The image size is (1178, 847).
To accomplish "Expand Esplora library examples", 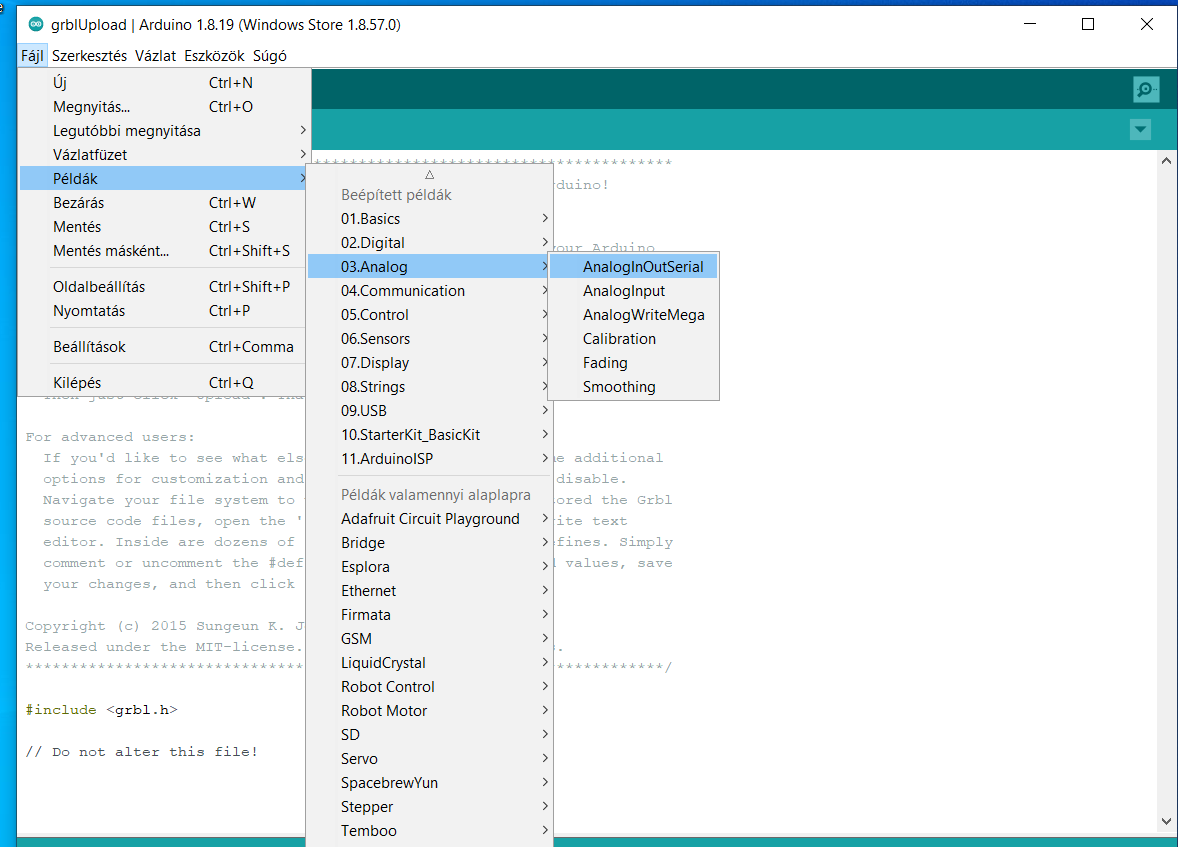I will pyautogui.click(x=429, y=567).
